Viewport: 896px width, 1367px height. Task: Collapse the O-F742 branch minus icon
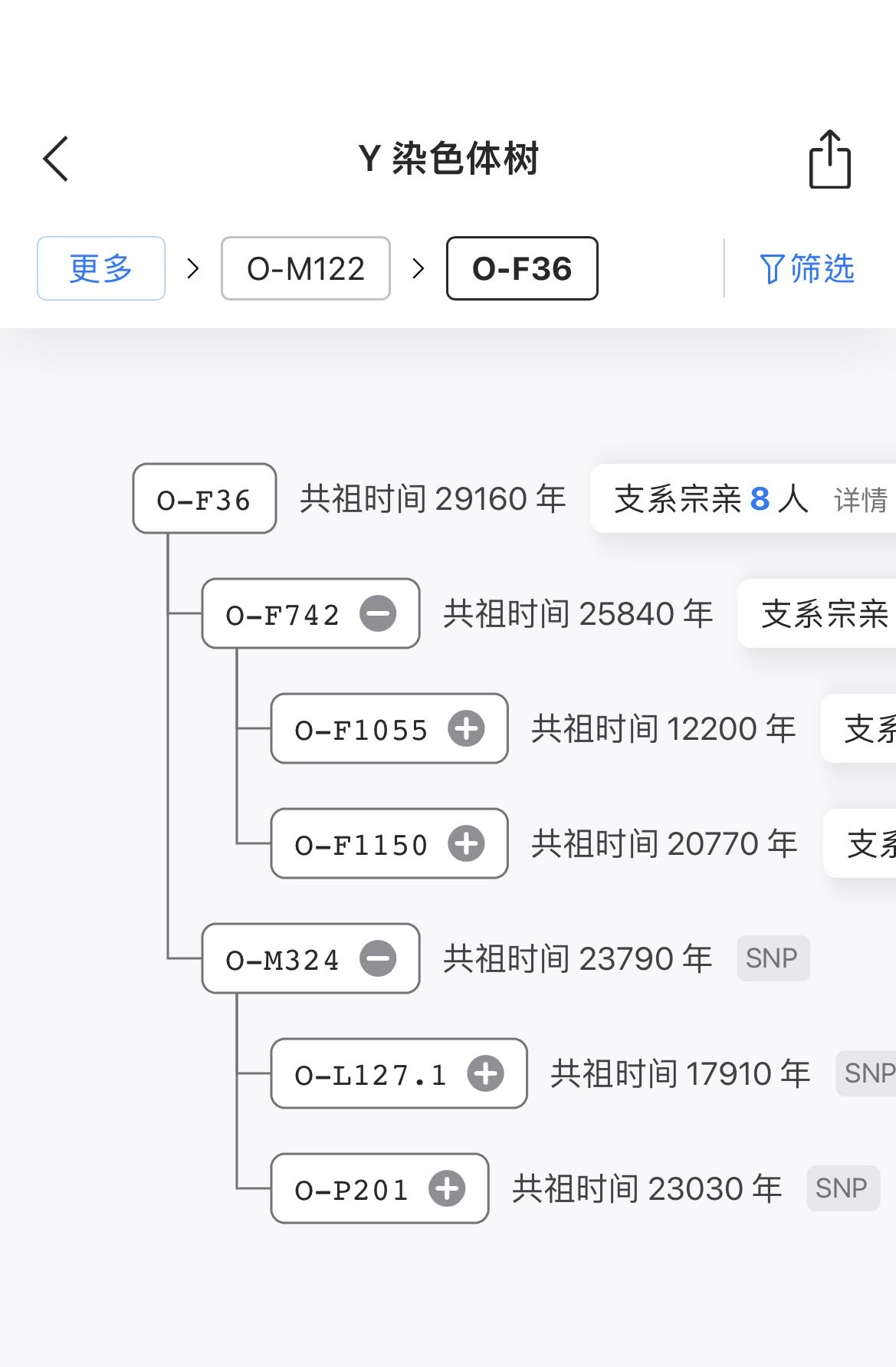(x=379, y=614)
